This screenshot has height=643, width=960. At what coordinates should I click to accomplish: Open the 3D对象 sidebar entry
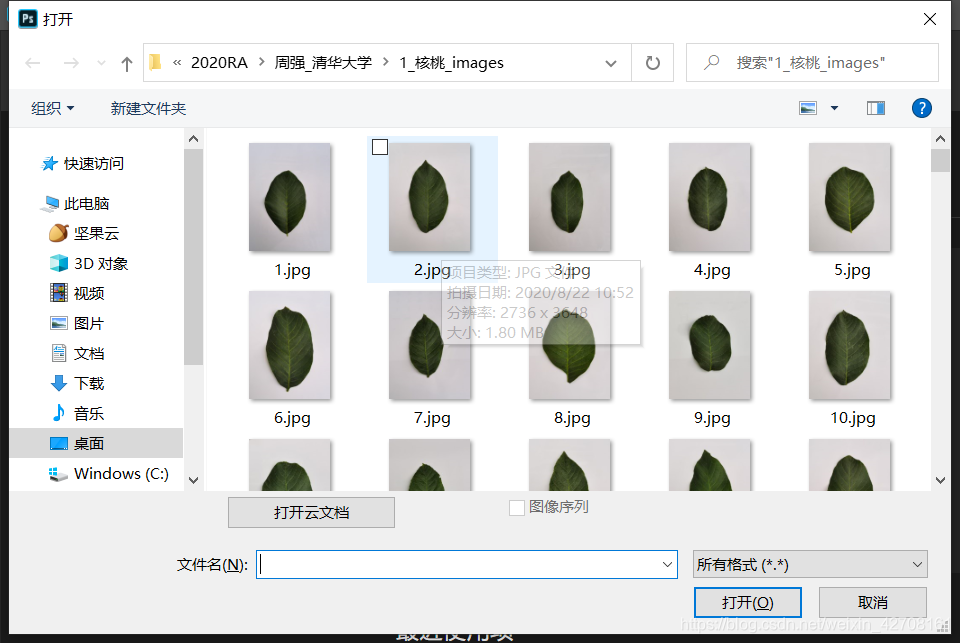[x=102, y=263]
